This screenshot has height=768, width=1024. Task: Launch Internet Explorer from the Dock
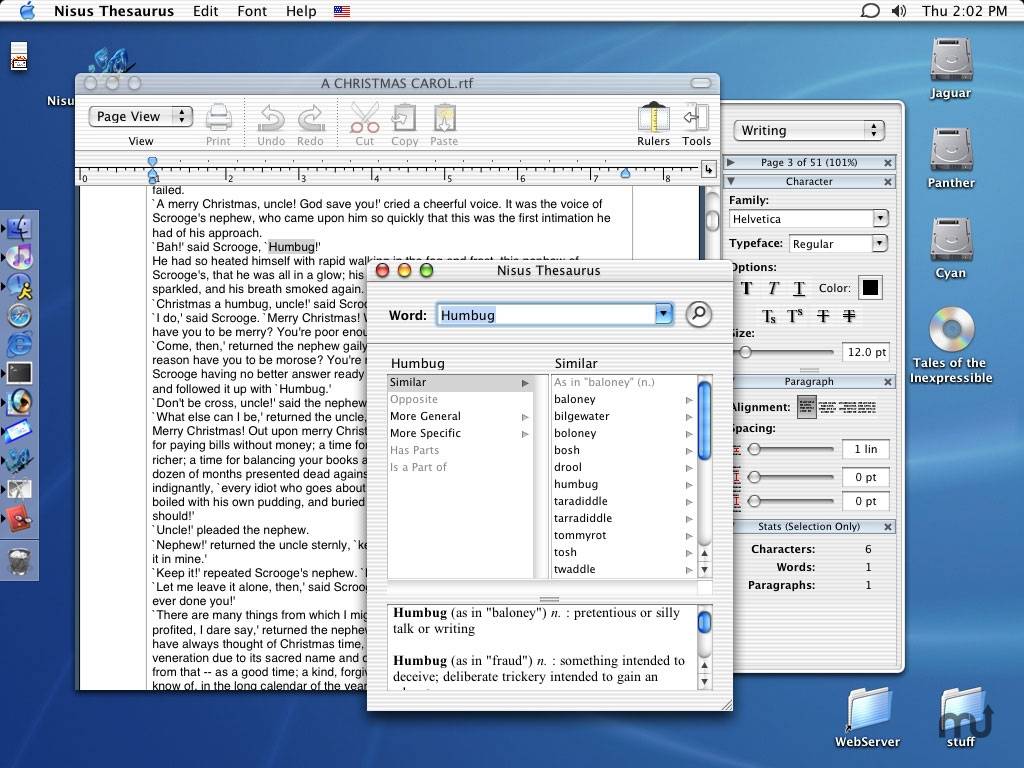pos(20,344)
